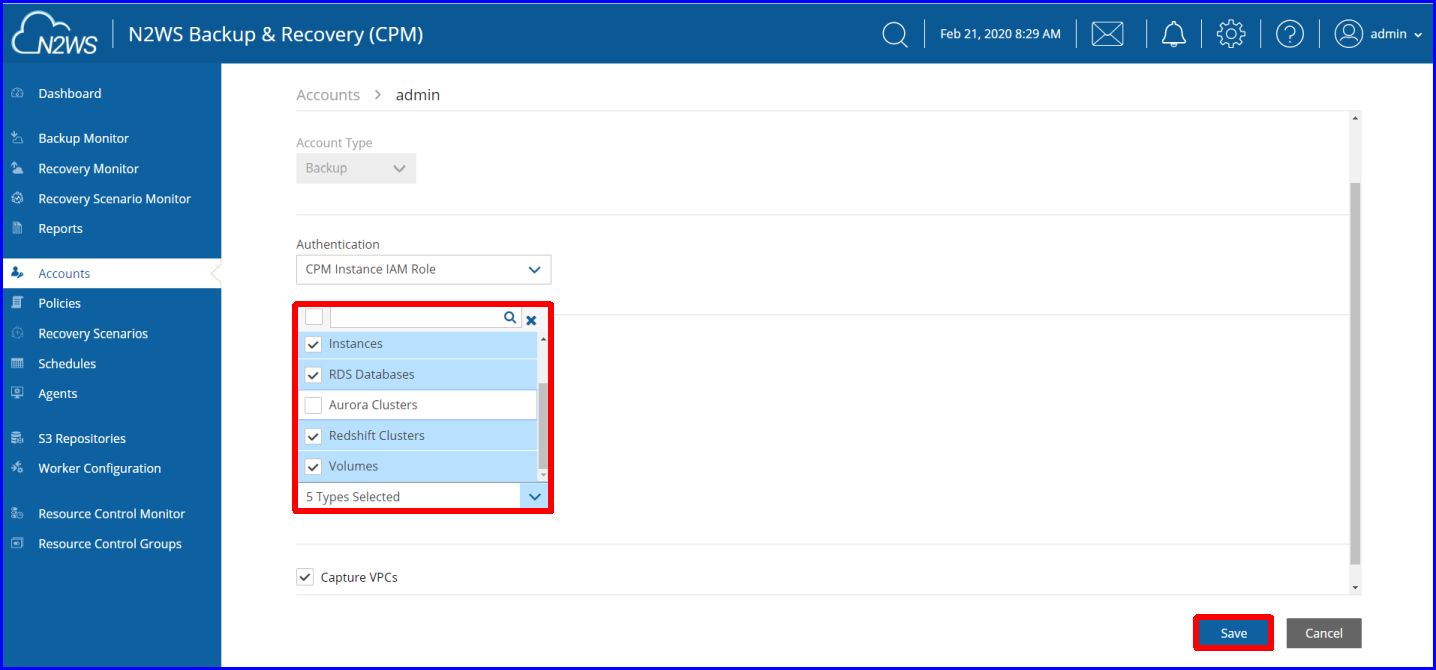
Task: Click the date Feb 21, 2020 8:29 AM
Action: pos(1000,34)
